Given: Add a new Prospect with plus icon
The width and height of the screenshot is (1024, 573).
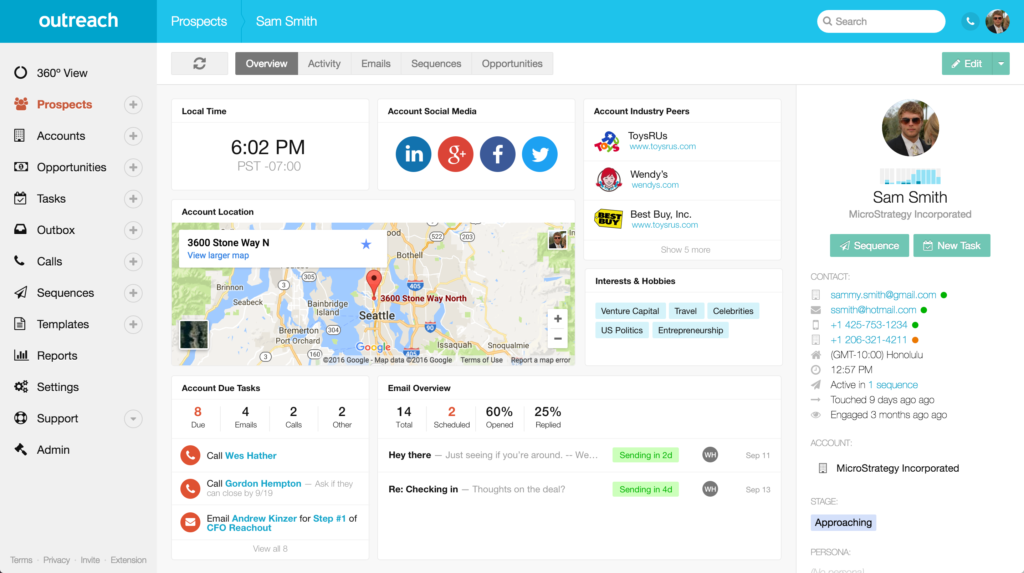Looking at the screenshot, I should pos(133,105).
